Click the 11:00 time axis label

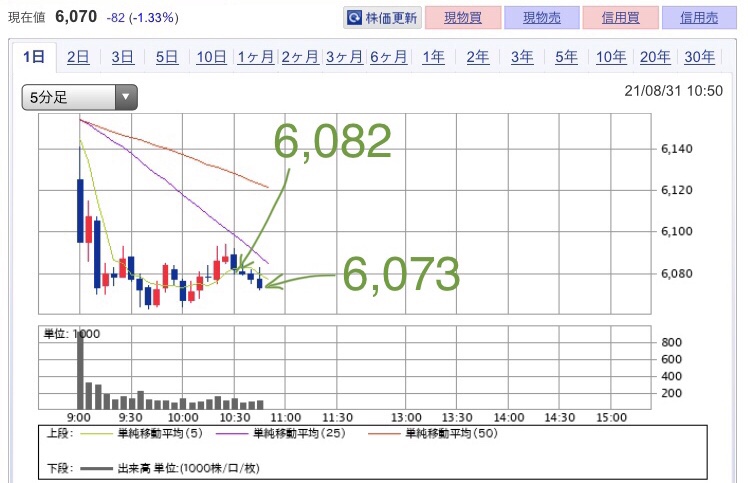coord(285,418)
